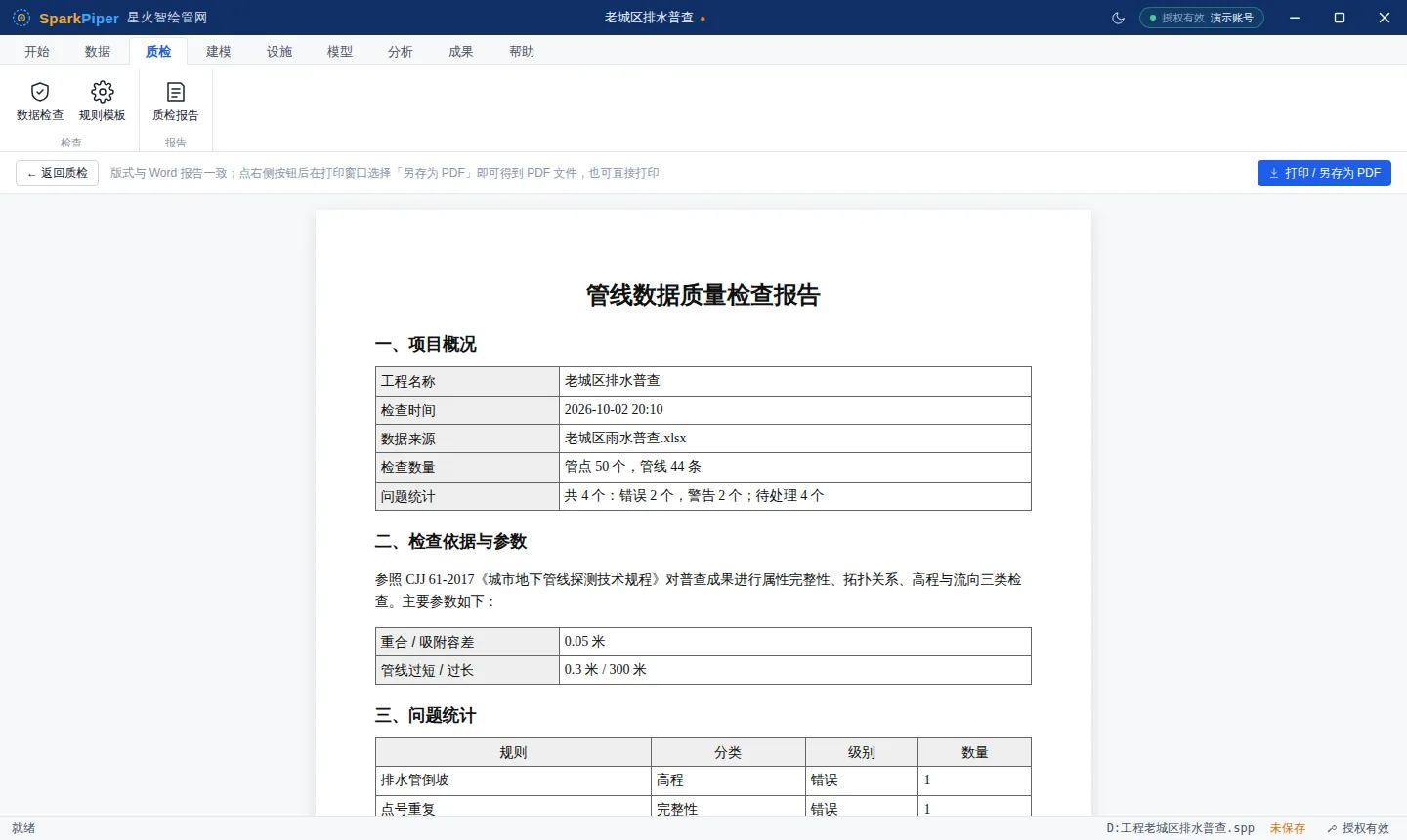Click the 返回质检 back button
This screenshot has width=1407, height=840.
[x=58, y=173]
